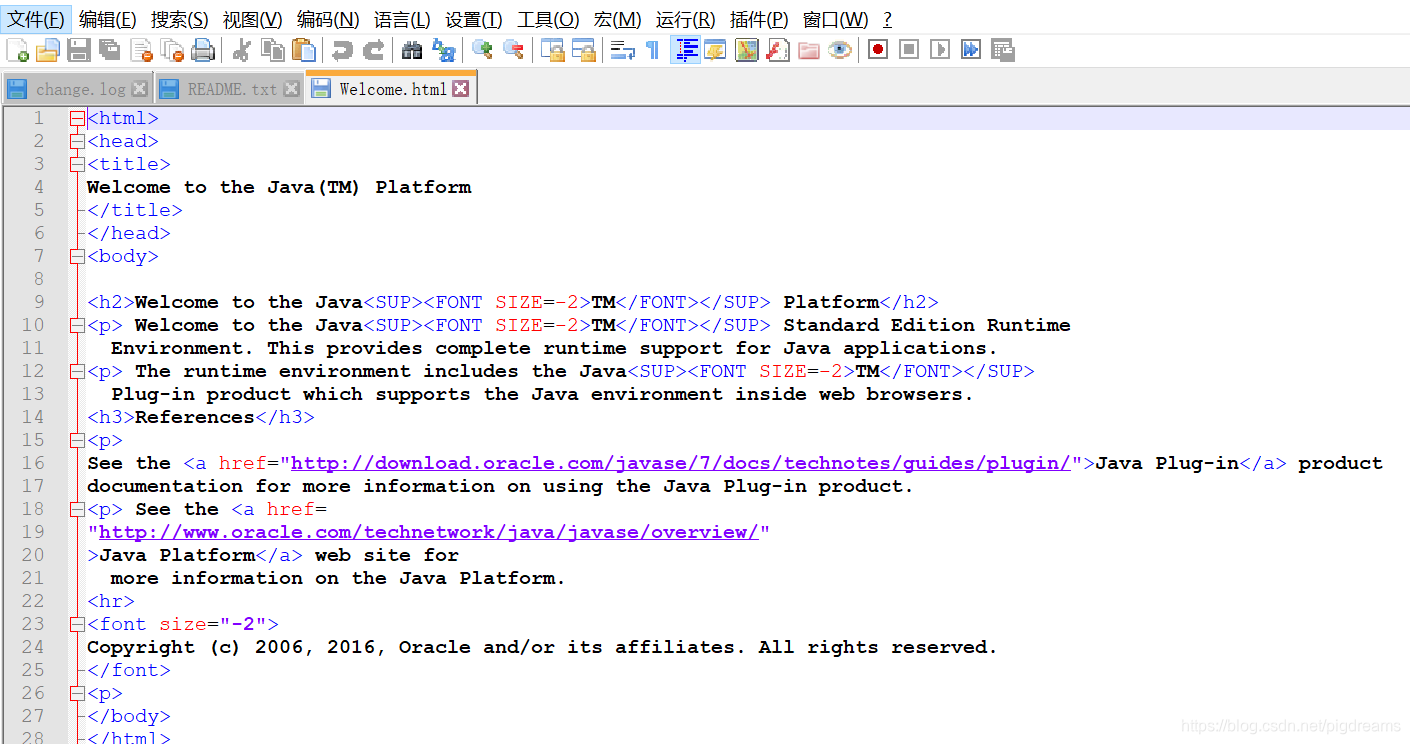Collapse paragraph fold on line 12
The image size is (1410, 744).
pyautogui.click(x=77, y=371)
